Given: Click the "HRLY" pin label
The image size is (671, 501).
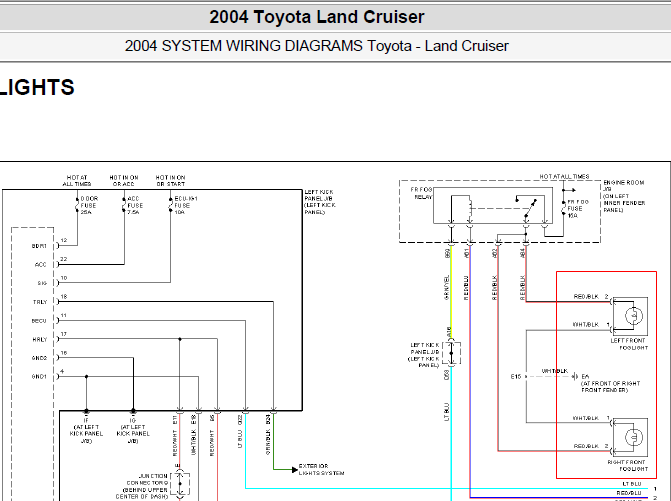Looking at the screenshot, I should pos(40,340).
